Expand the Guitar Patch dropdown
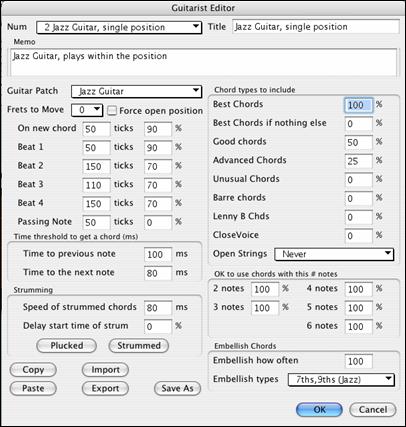The image size is (406, 427). pyautogui.click(x=137, y=91)
